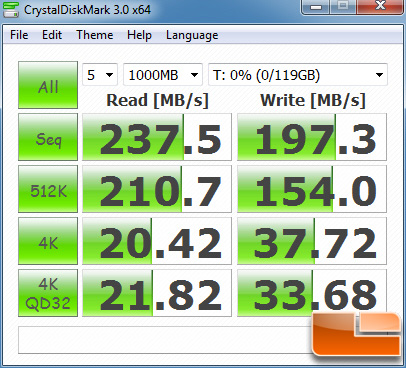Select the 4K QD32 write result 33.68

(312, 293)
